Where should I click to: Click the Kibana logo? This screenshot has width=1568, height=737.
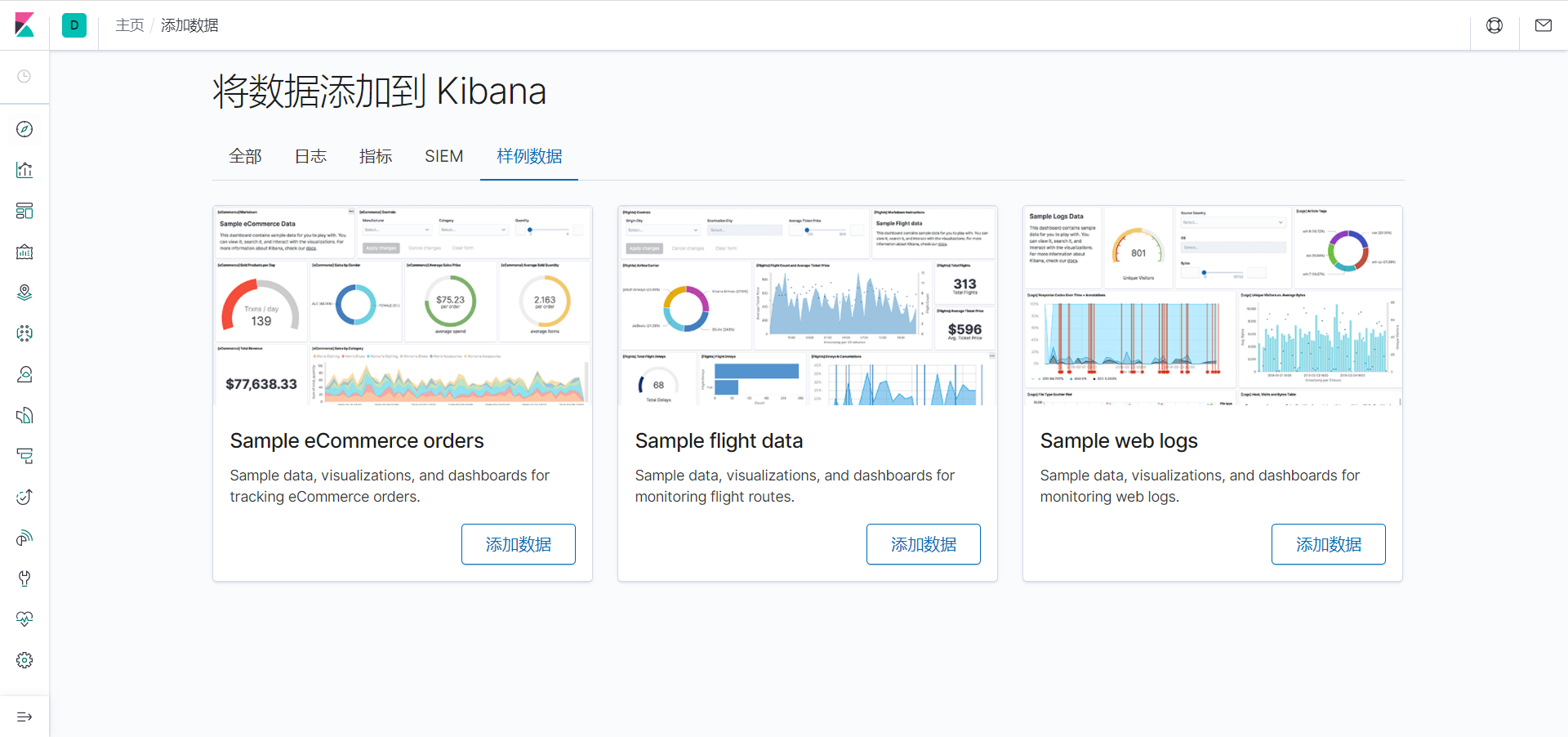pyautogui.click(x=24, y=25)
